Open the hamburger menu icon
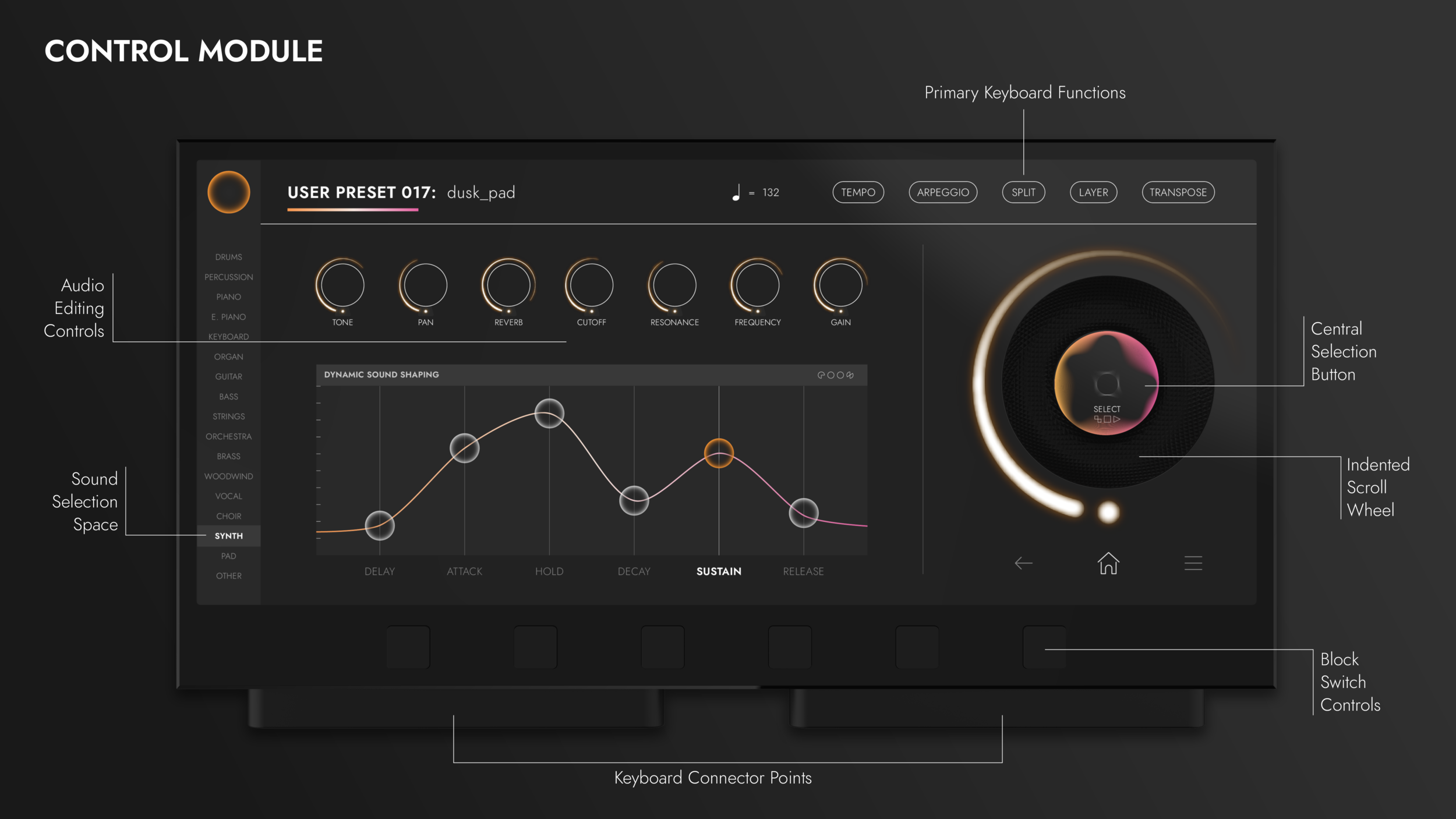Viewport: 1456px width, 819px height. point(1193,563)
